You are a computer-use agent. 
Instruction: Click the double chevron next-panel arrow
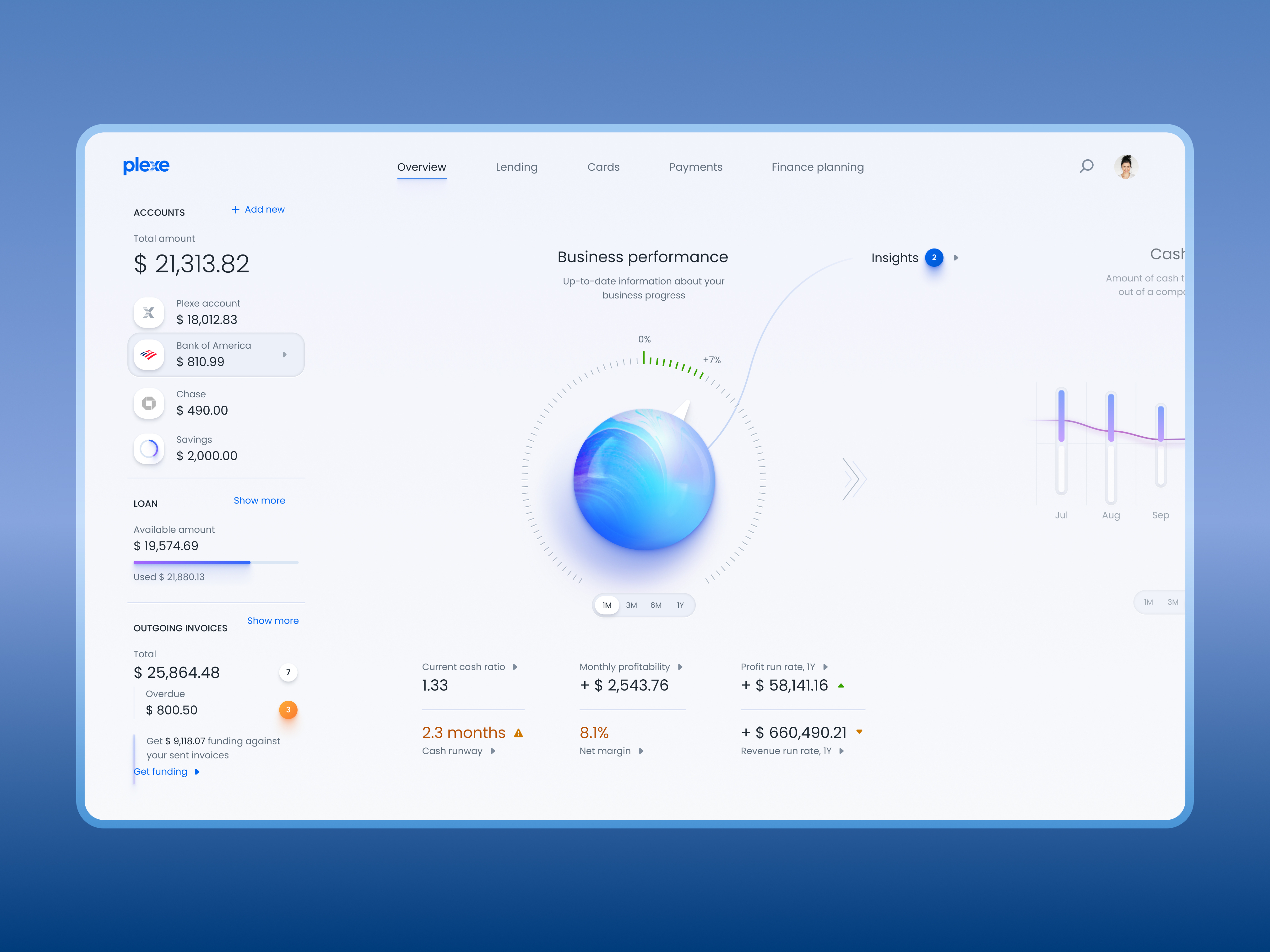[854, 478]
